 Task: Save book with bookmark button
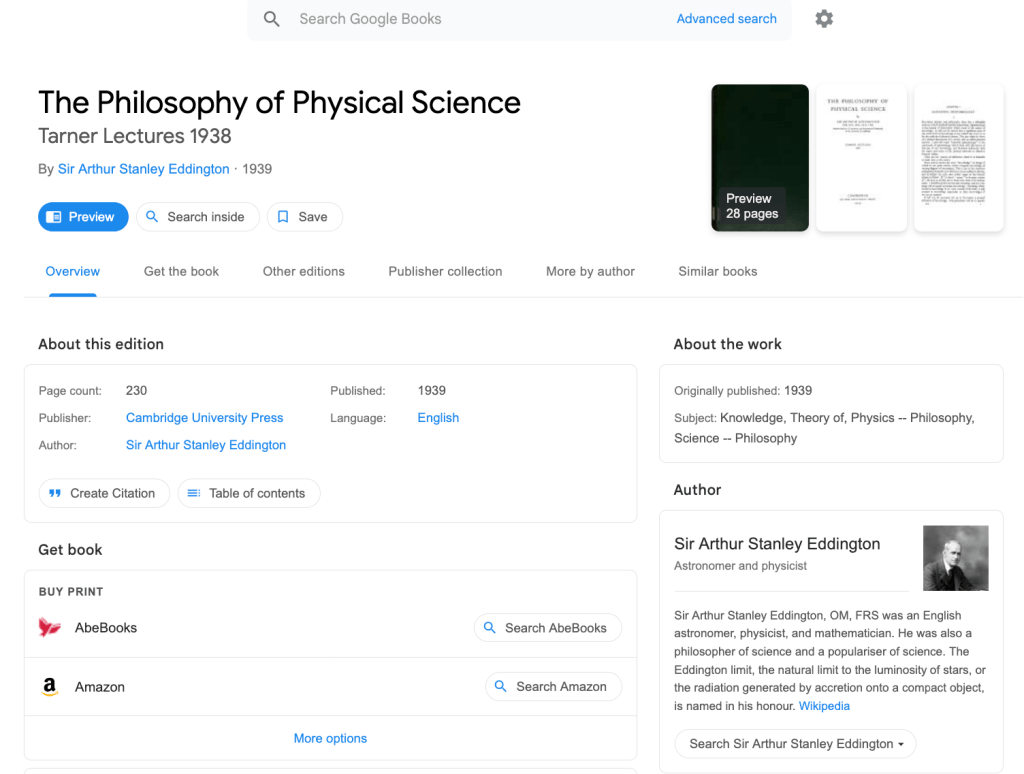pyautogui.click(x=304, y=217)
